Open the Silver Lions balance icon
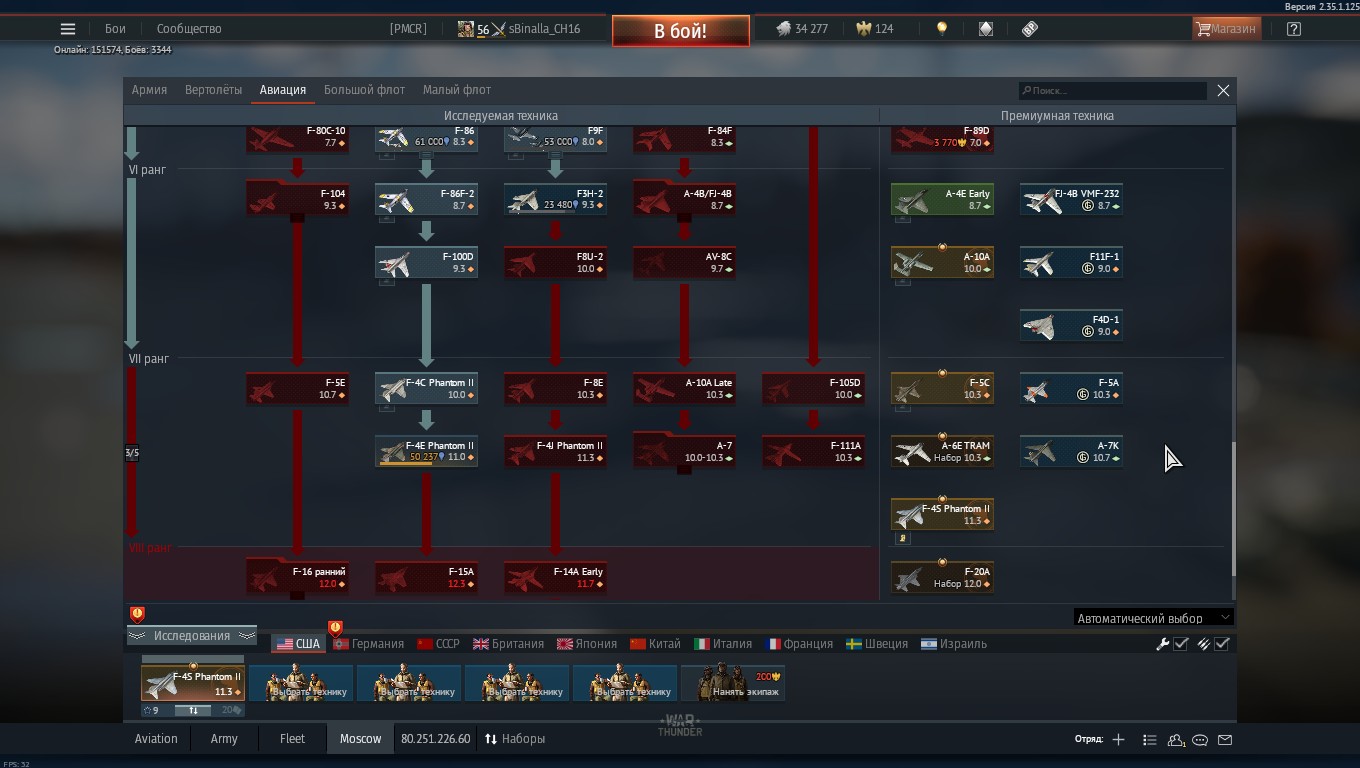This screenshot has width=1360, height=768. [783, 29]
